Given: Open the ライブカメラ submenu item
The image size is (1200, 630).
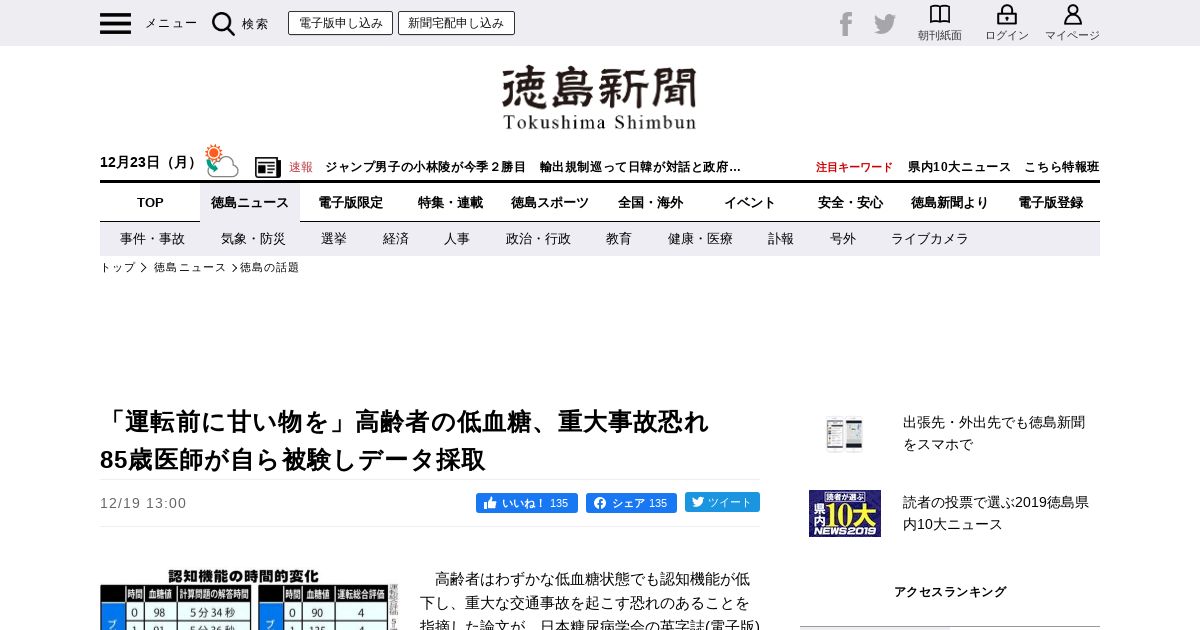Looking at the screenshot, I should click(x=930, y=239).
